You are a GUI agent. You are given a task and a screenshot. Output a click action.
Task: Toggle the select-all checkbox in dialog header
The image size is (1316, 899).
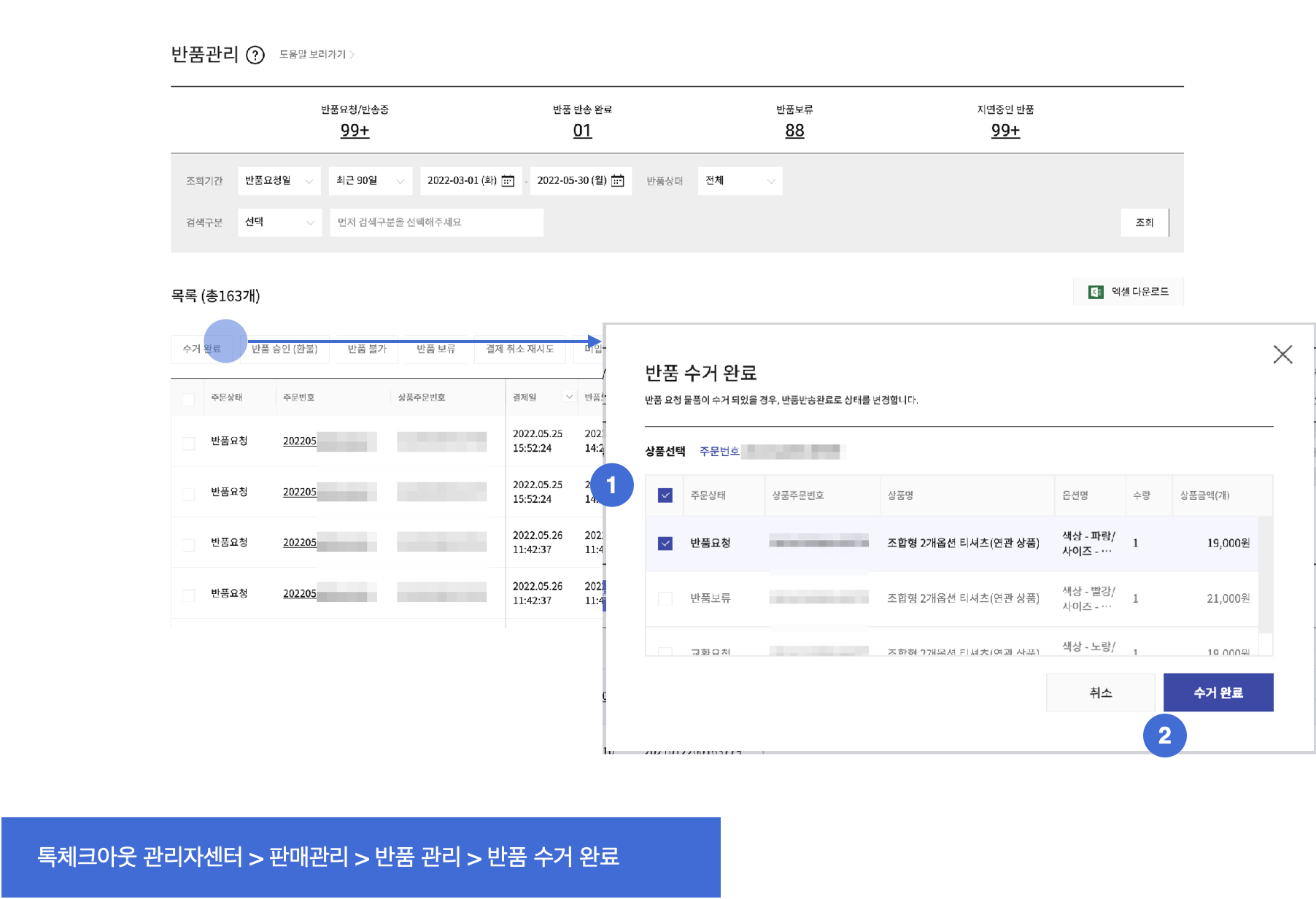pos(665,495)
